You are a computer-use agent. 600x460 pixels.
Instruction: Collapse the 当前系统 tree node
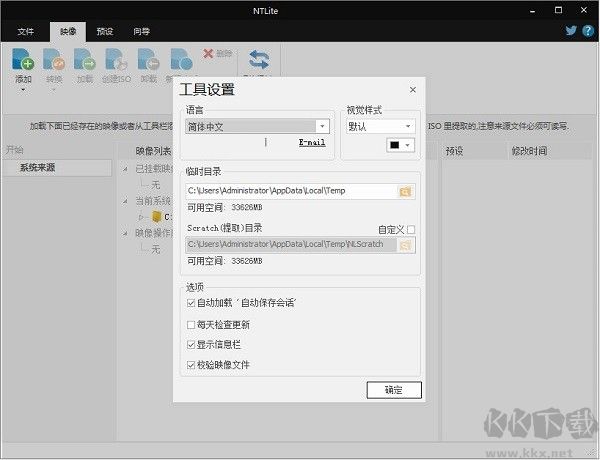click(x=126, y=201)
